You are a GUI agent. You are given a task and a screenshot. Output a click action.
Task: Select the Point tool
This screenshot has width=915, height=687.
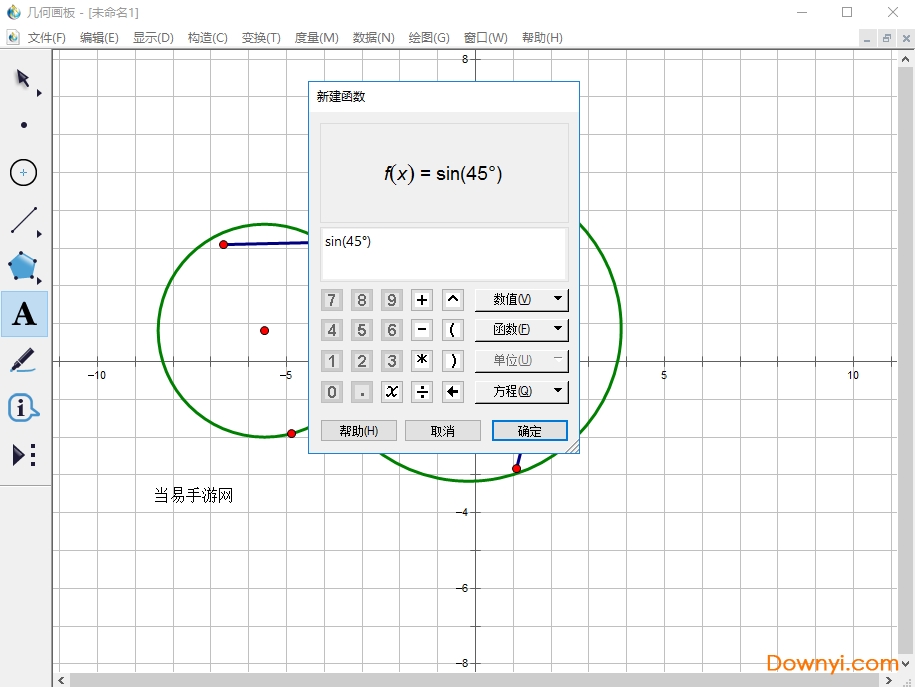tap(24, 125)
